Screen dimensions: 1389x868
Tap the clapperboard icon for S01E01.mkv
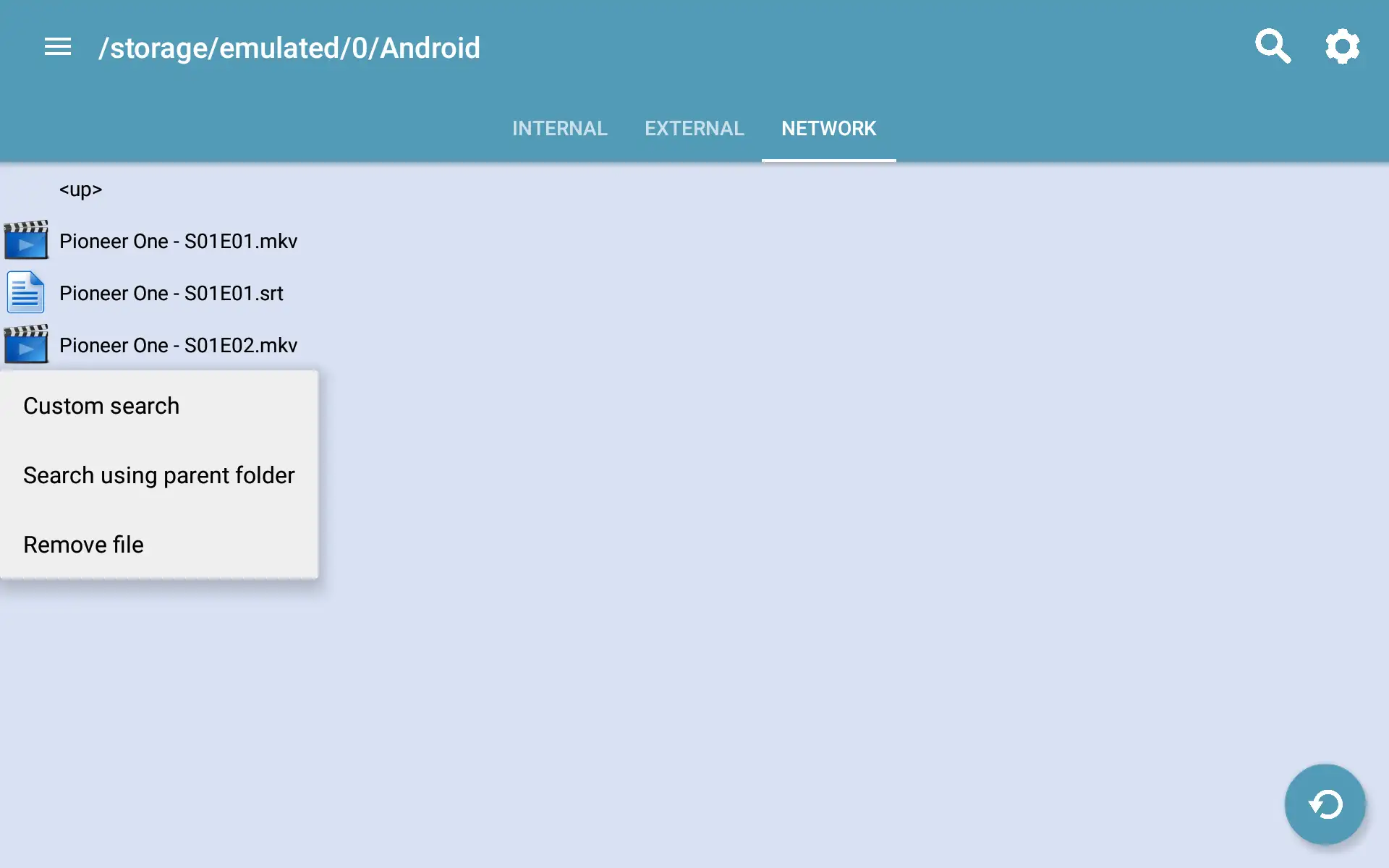(26, 240)
